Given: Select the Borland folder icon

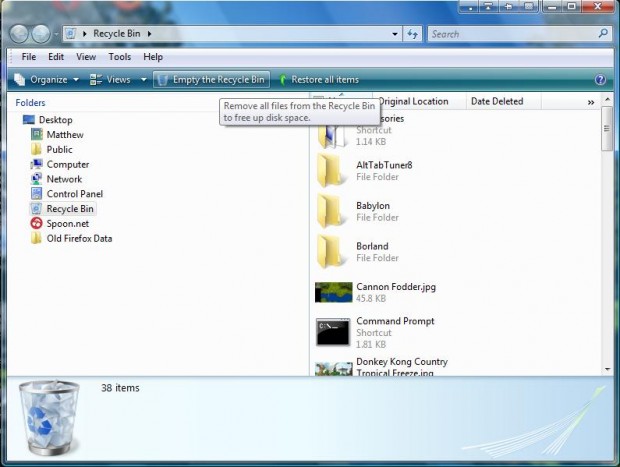Looking at the screenshot, I should (x=332, y=251).
